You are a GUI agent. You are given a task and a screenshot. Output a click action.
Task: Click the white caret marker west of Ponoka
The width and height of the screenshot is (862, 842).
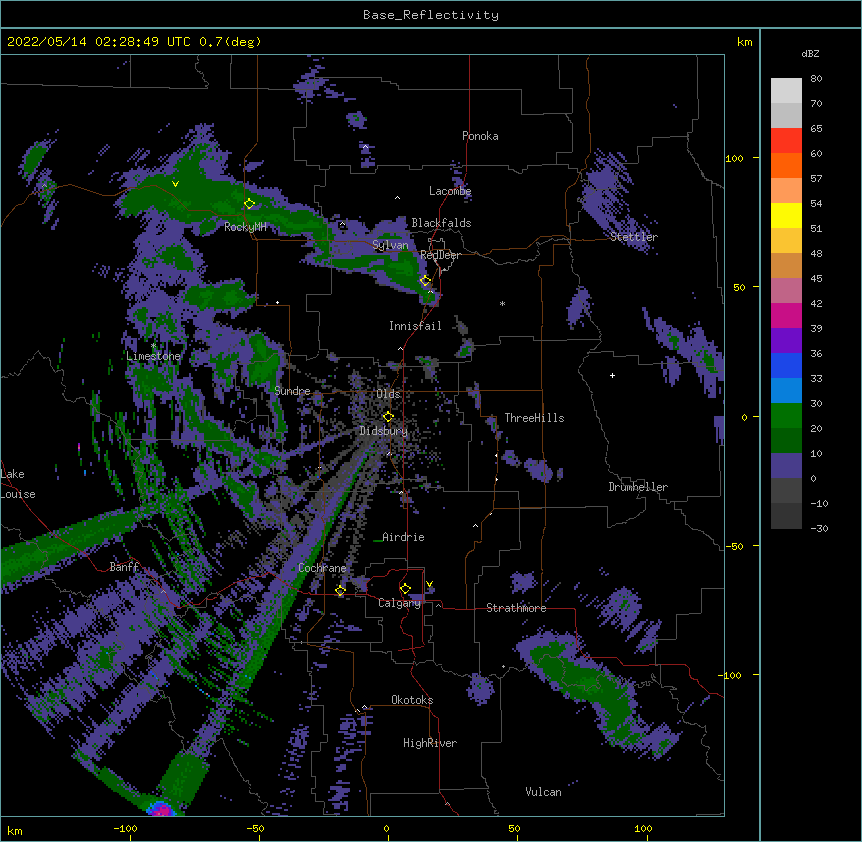pos(366,147)
